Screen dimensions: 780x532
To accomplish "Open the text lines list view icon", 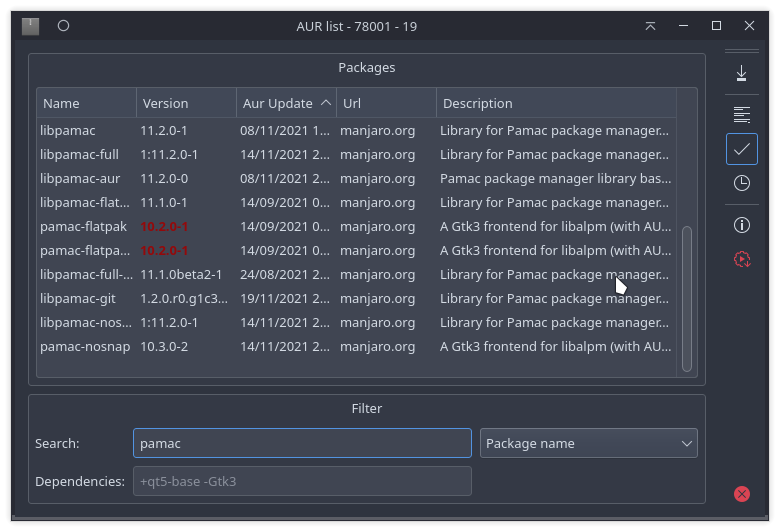I will click(741, 114).
